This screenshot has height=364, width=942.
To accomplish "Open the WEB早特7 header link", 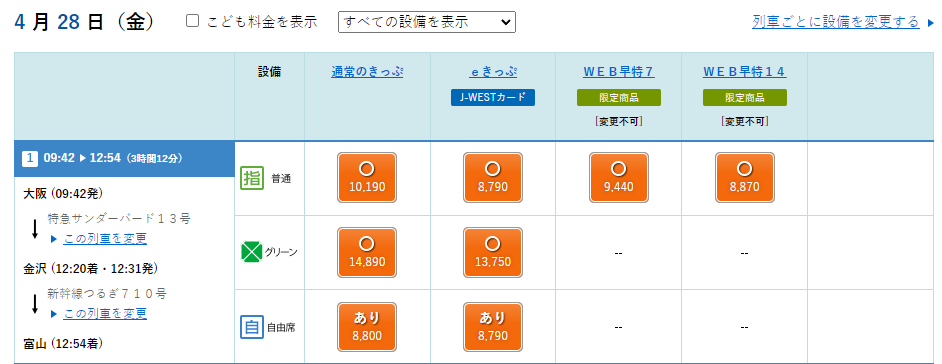I will (x=619, y=72).
